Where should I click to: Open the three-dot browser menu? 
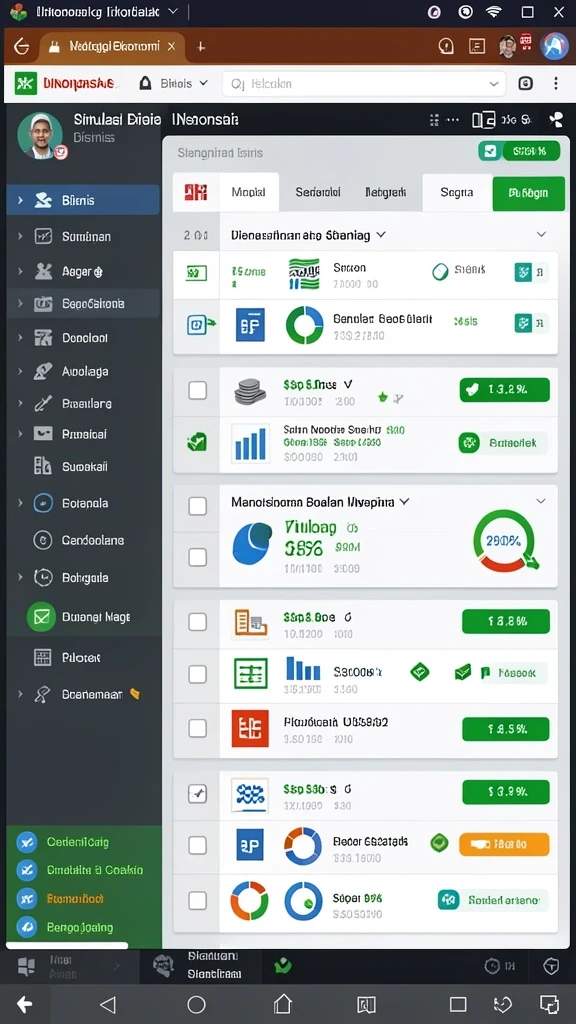tap(556, 83)
